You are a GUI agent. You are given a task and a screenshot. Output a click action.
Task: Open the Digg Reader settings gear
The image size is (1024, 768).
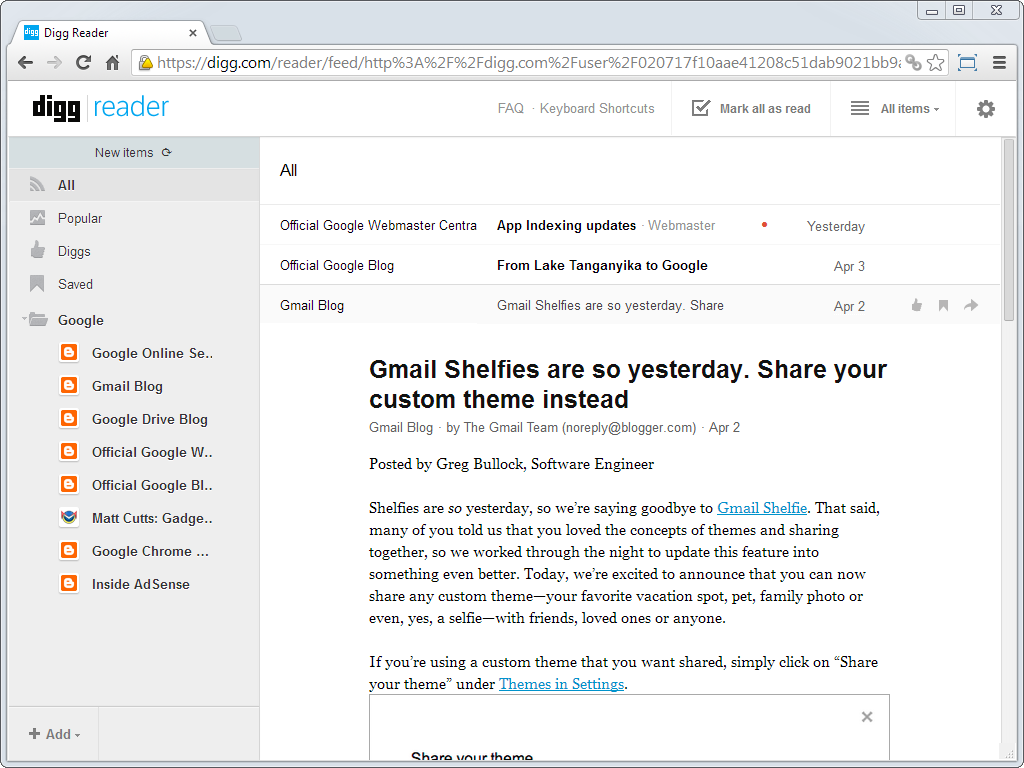[985, 109]
